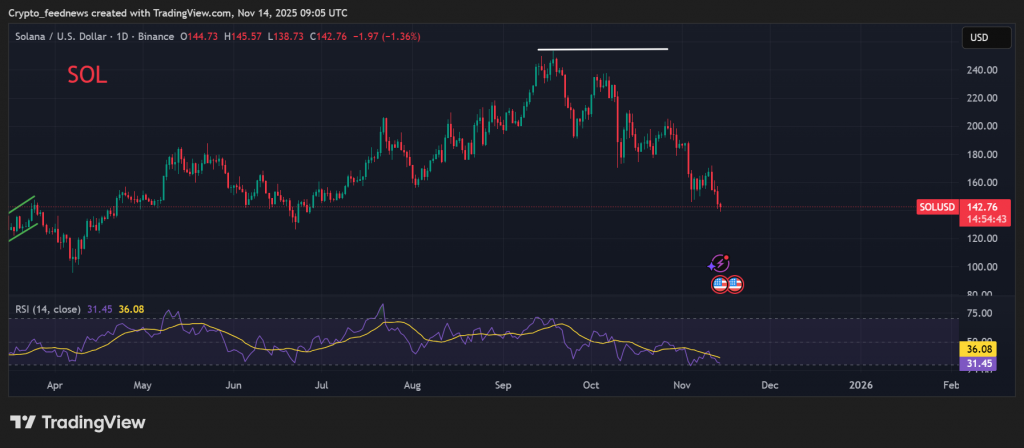
Task: Select the red SOLUSD price tag
Action: click(937, 207)
